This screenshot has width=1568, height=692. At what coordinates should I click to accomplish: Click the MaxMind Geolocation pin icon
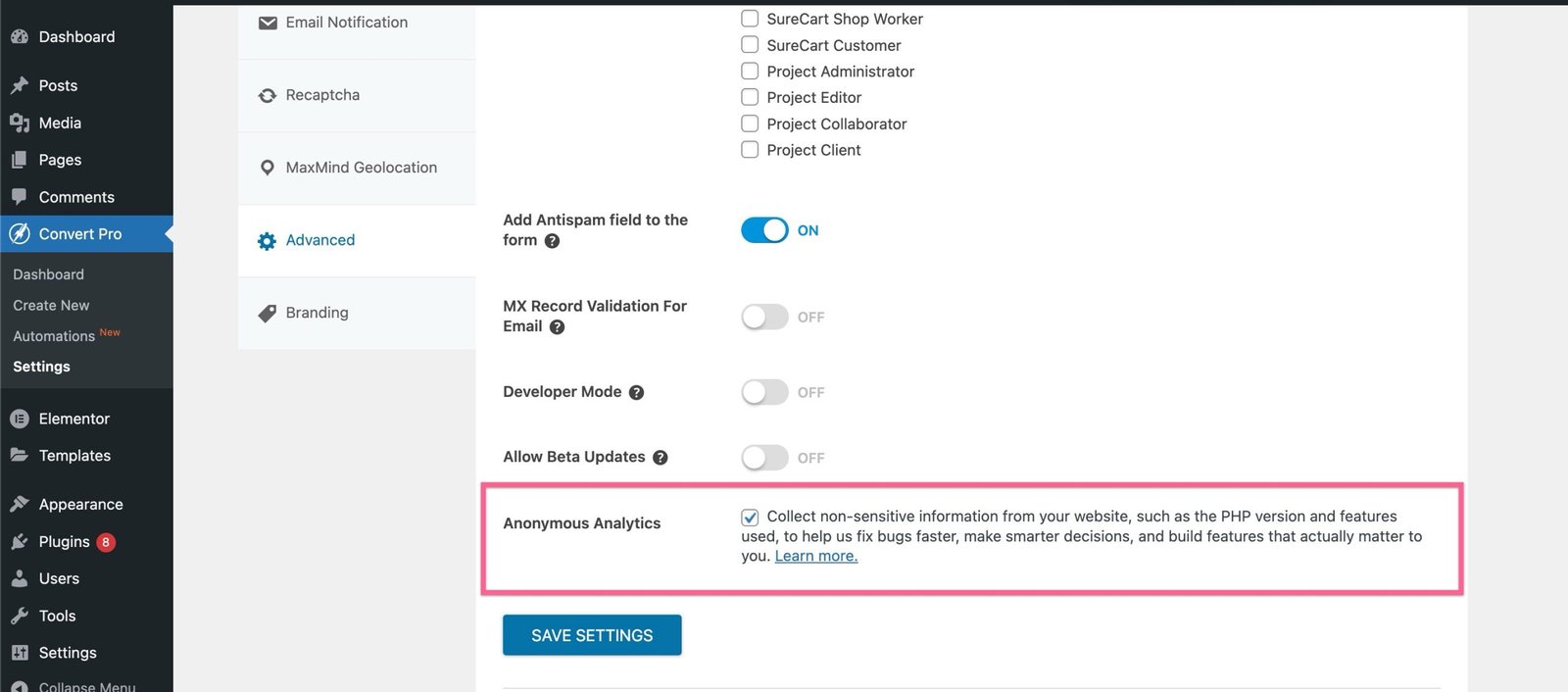click(x=267, y=168)
